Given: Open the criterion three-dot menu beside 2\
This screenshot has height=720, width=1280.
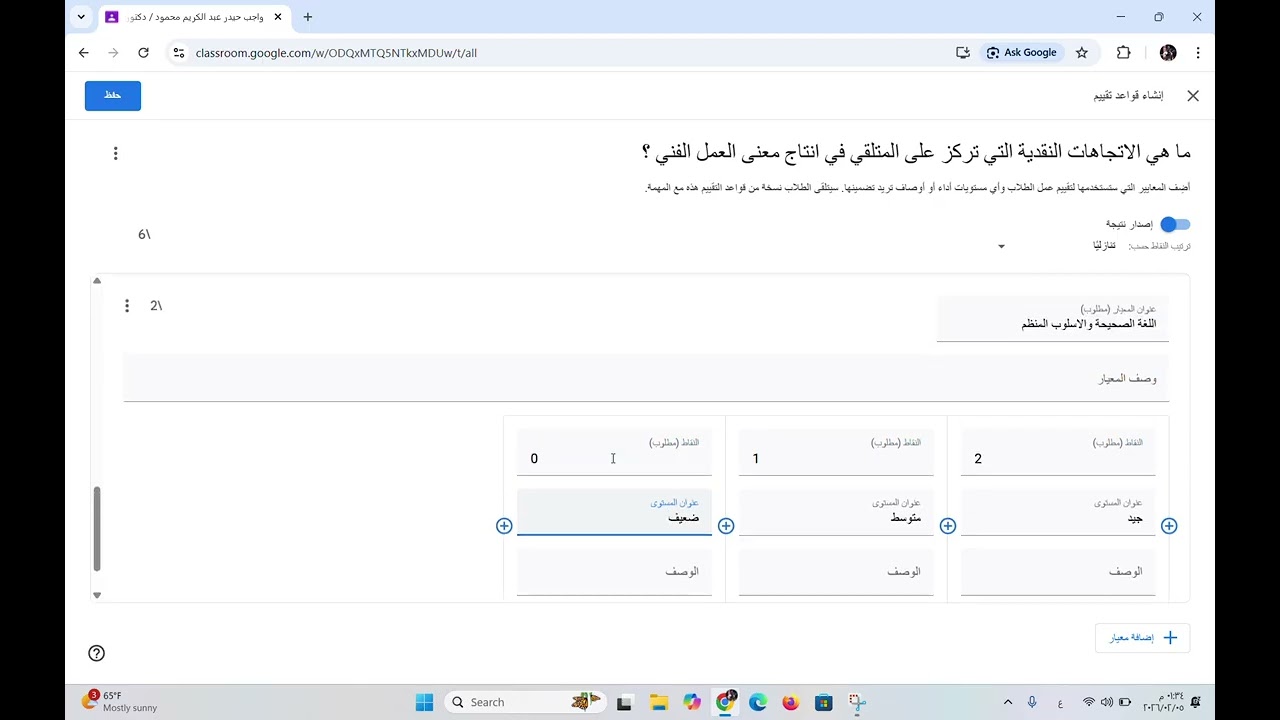Looking at the screenshot, I should tap(127, 306).
